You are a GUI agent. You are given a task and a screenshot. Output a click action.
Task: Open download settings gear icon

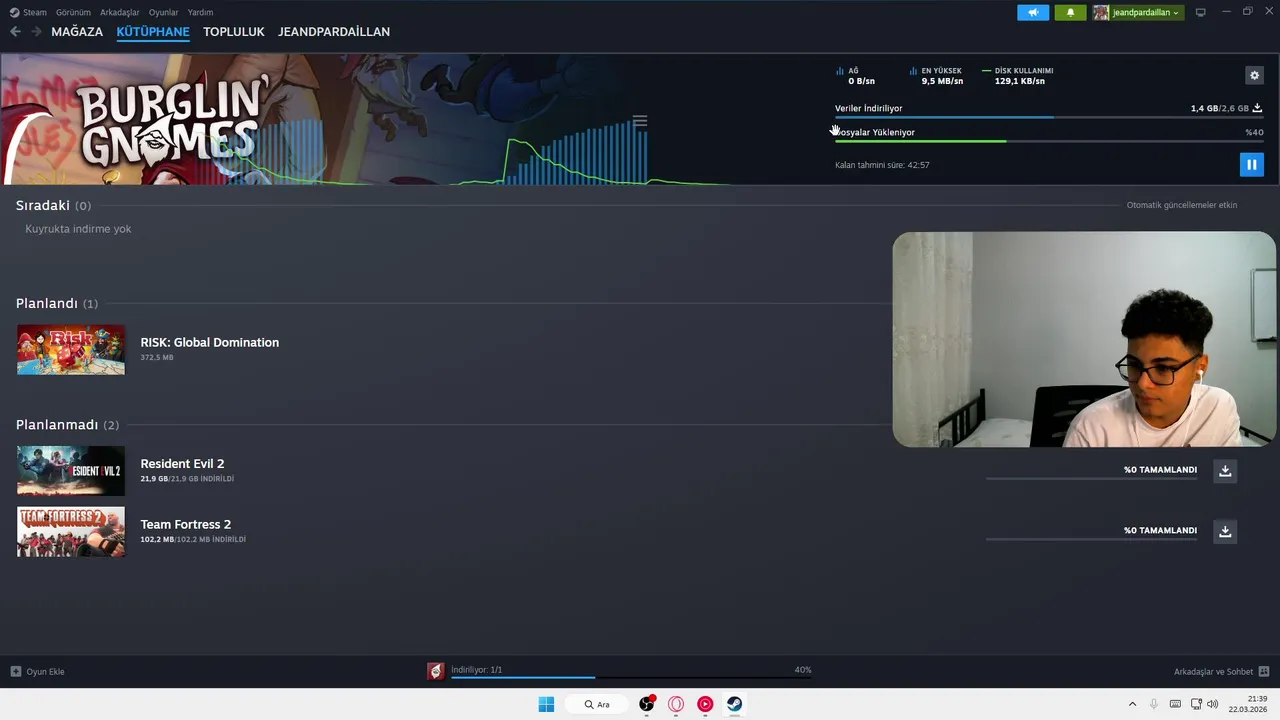[x=1254, y=75]
